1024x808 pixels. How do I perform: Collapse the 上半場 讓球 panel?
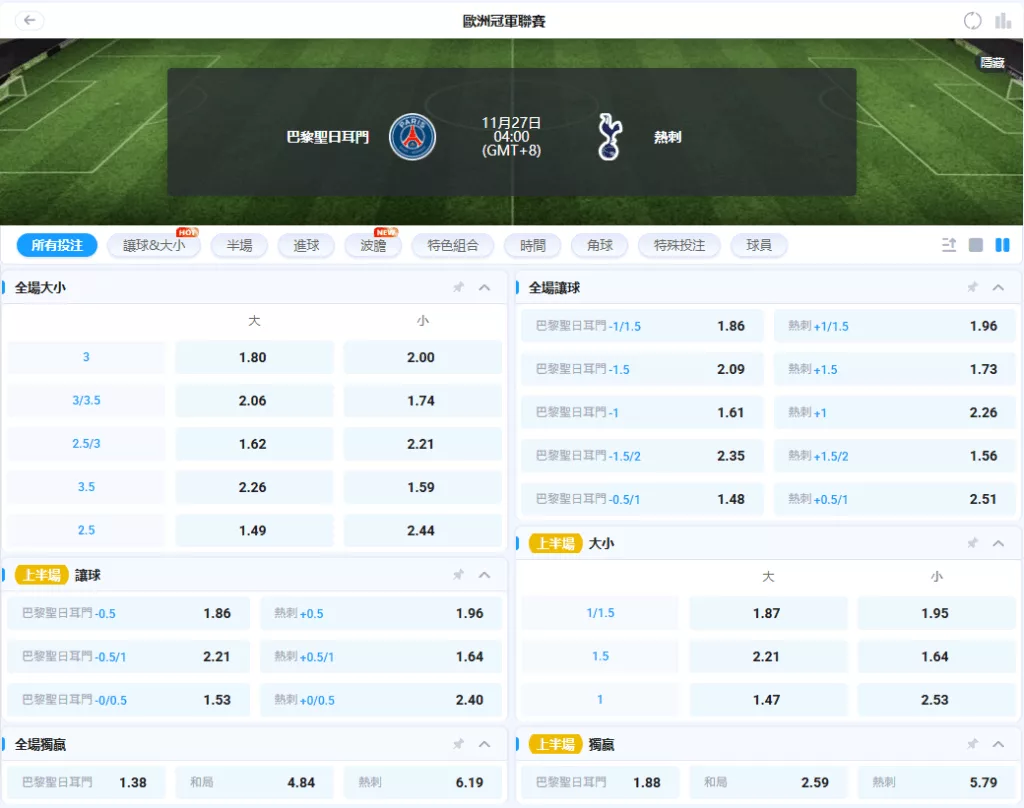[x=485, y=575]
